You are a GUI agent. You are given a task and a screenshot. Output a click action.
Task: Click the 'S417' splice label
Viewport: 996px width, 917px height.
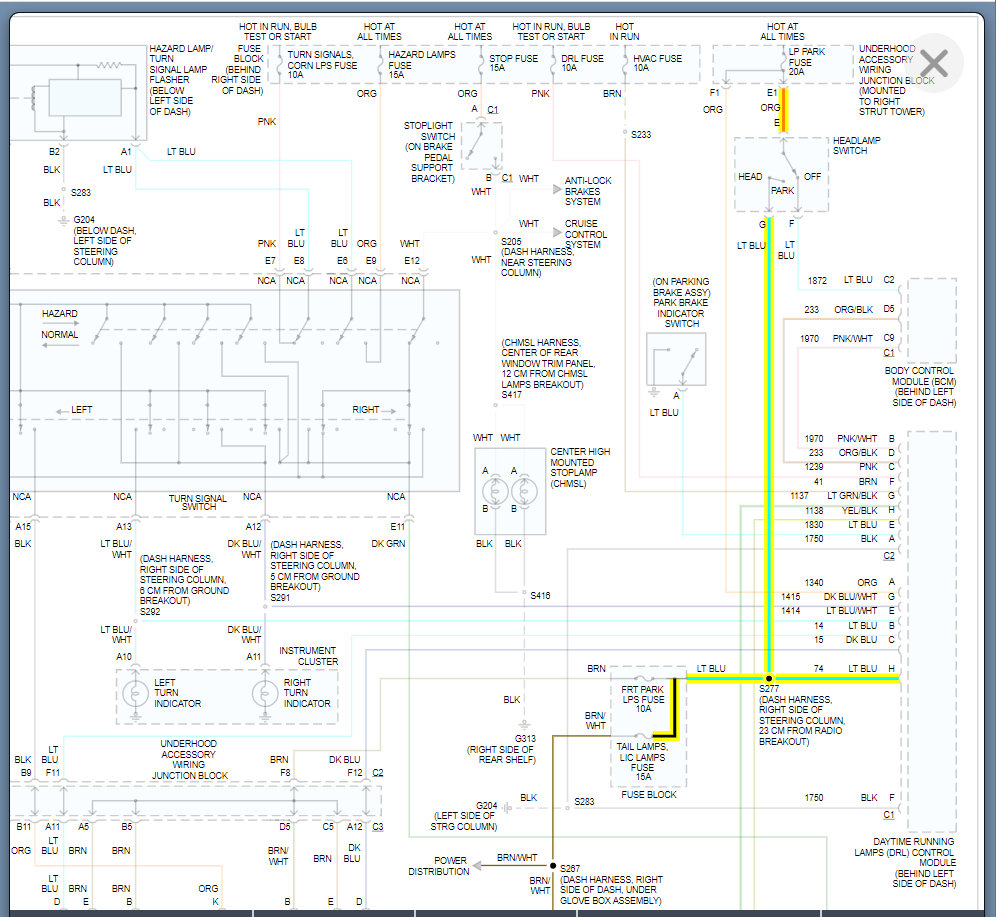coord(511,395)
